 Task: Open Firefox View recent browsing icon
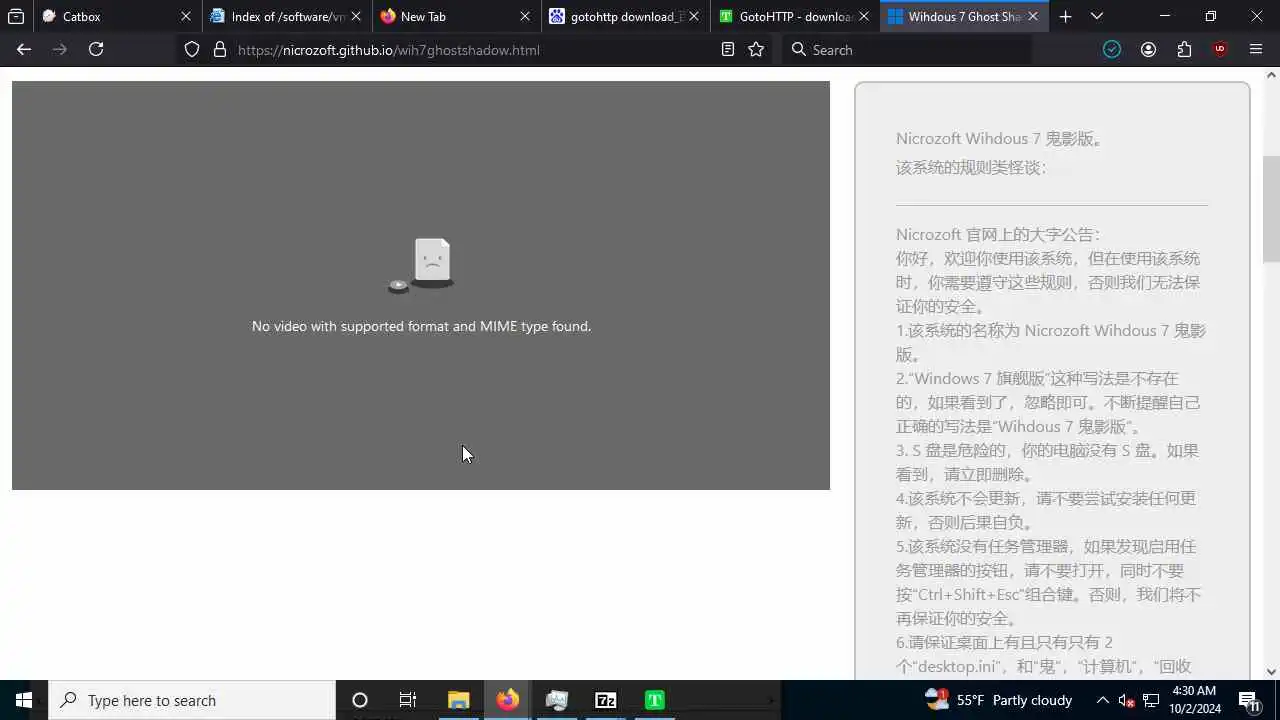tap(16, 16)
